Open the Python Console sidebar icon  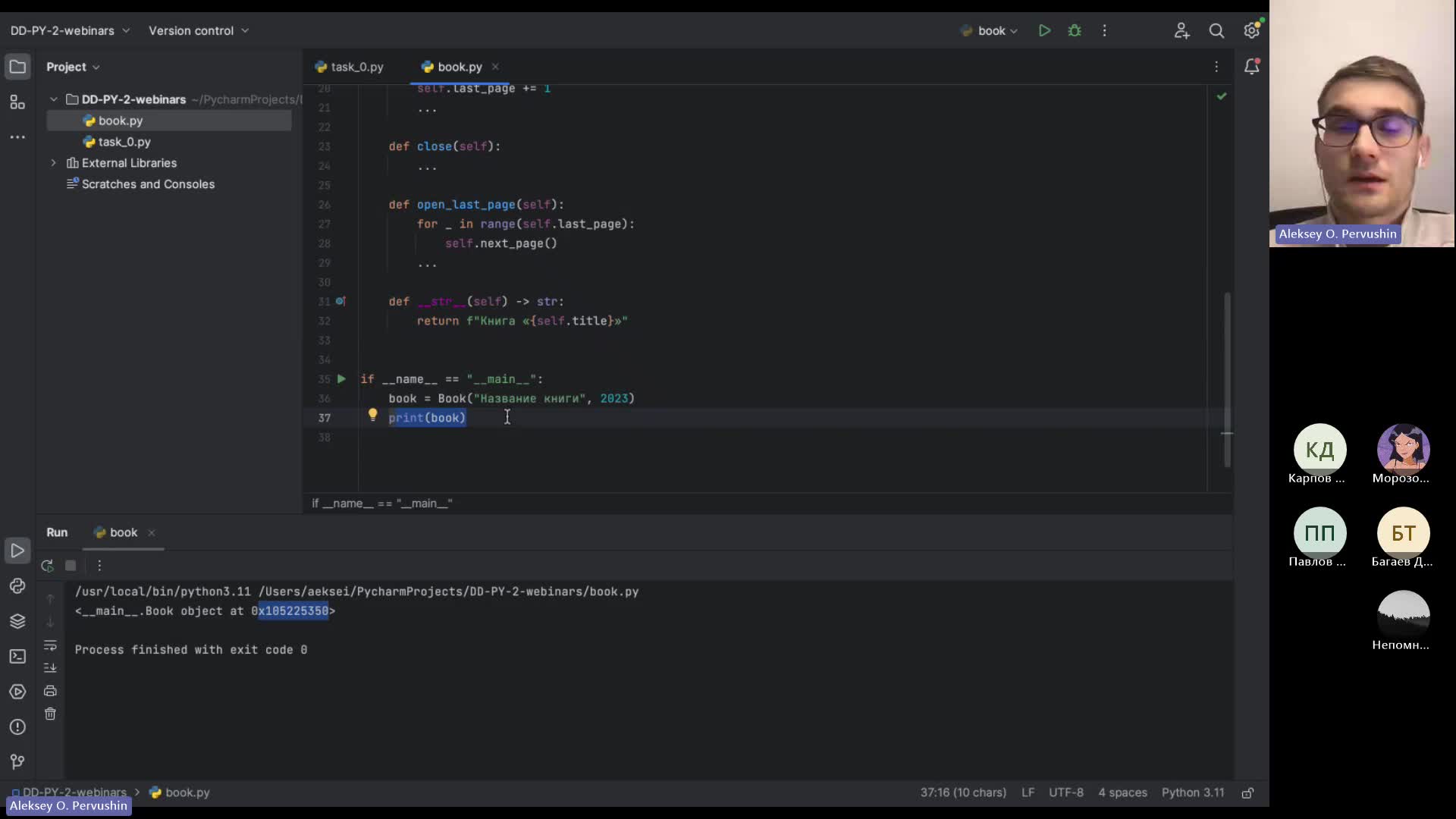point(17,586)
